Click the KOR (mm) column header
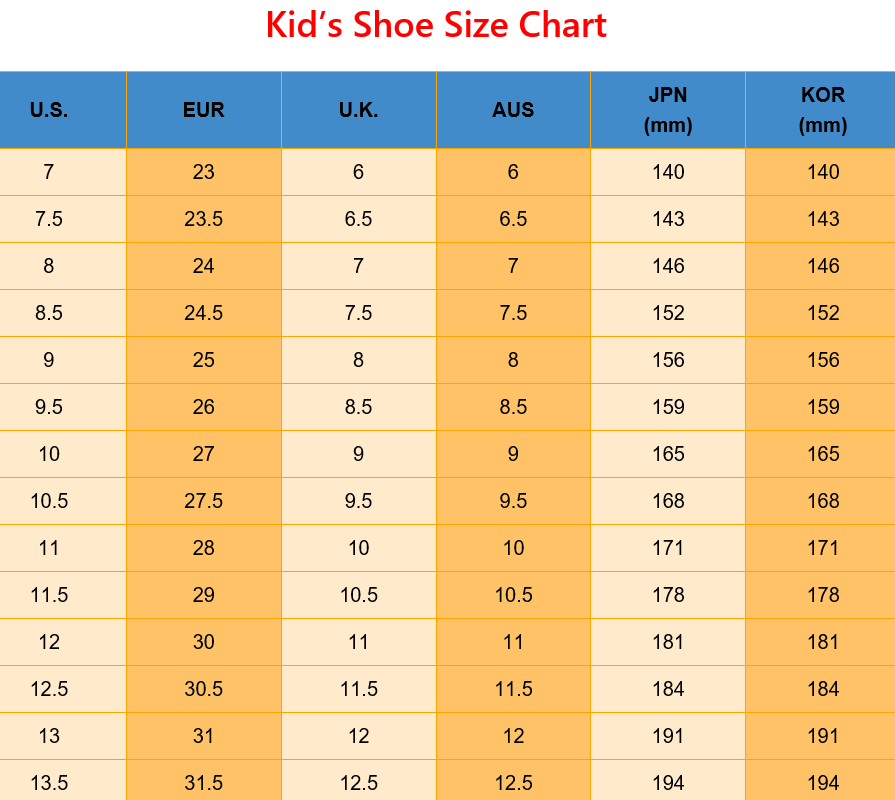Screen dimensions: 895x800 pyautogui.click(x=823, y=110)
